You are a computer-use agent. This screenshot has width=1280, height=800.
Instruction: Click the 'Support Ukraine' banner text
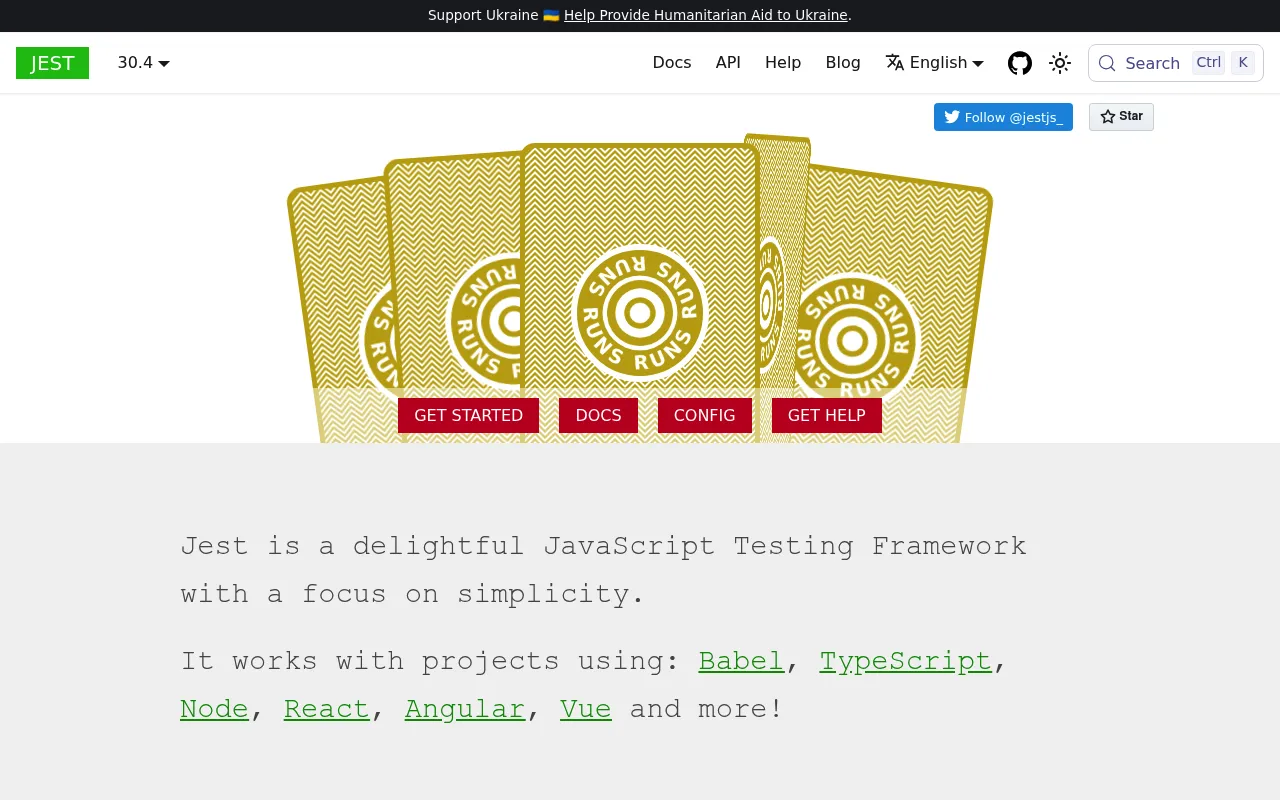pyautogui.click(x=484, y=15)
